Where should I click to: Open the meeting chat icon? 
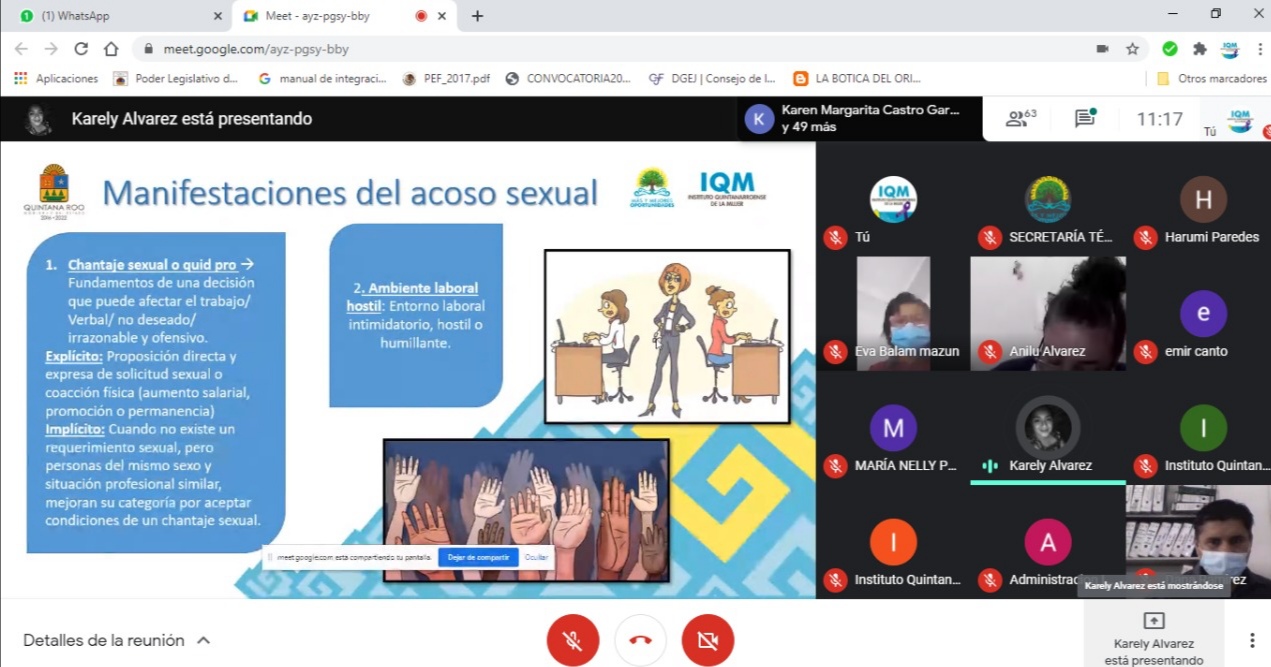coord(1085,119)
